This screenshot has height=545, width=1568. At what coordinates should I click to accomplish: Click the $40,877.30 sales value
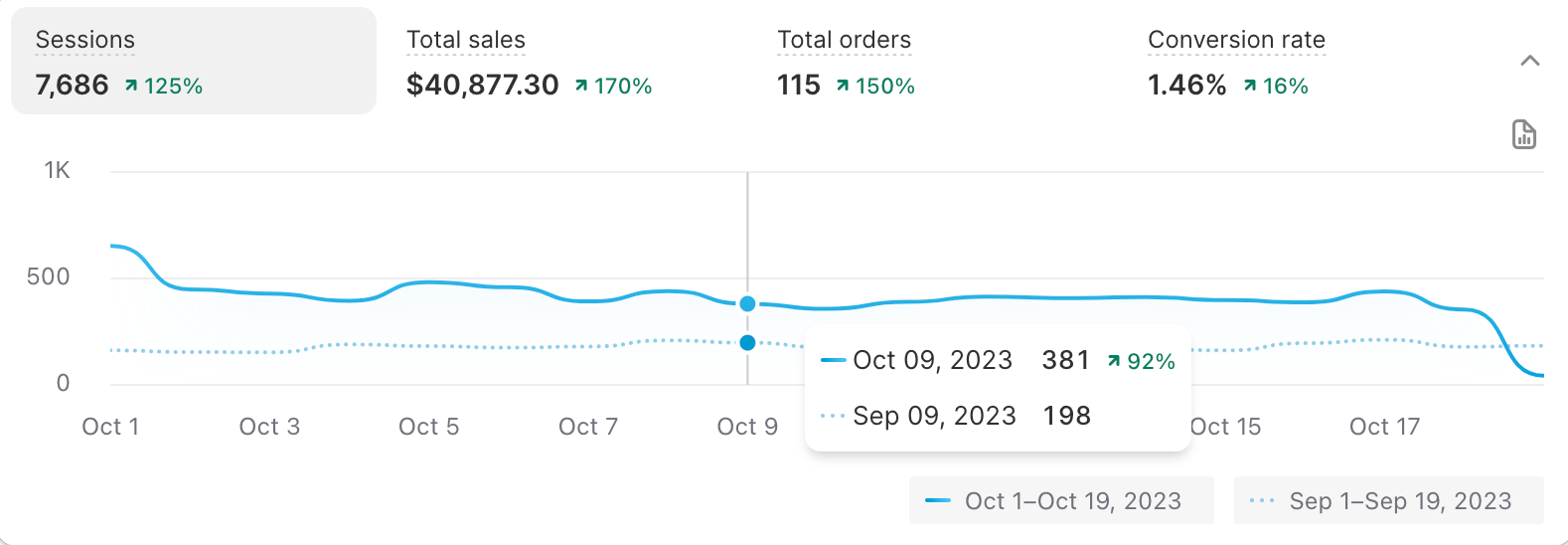pos(482,86)
